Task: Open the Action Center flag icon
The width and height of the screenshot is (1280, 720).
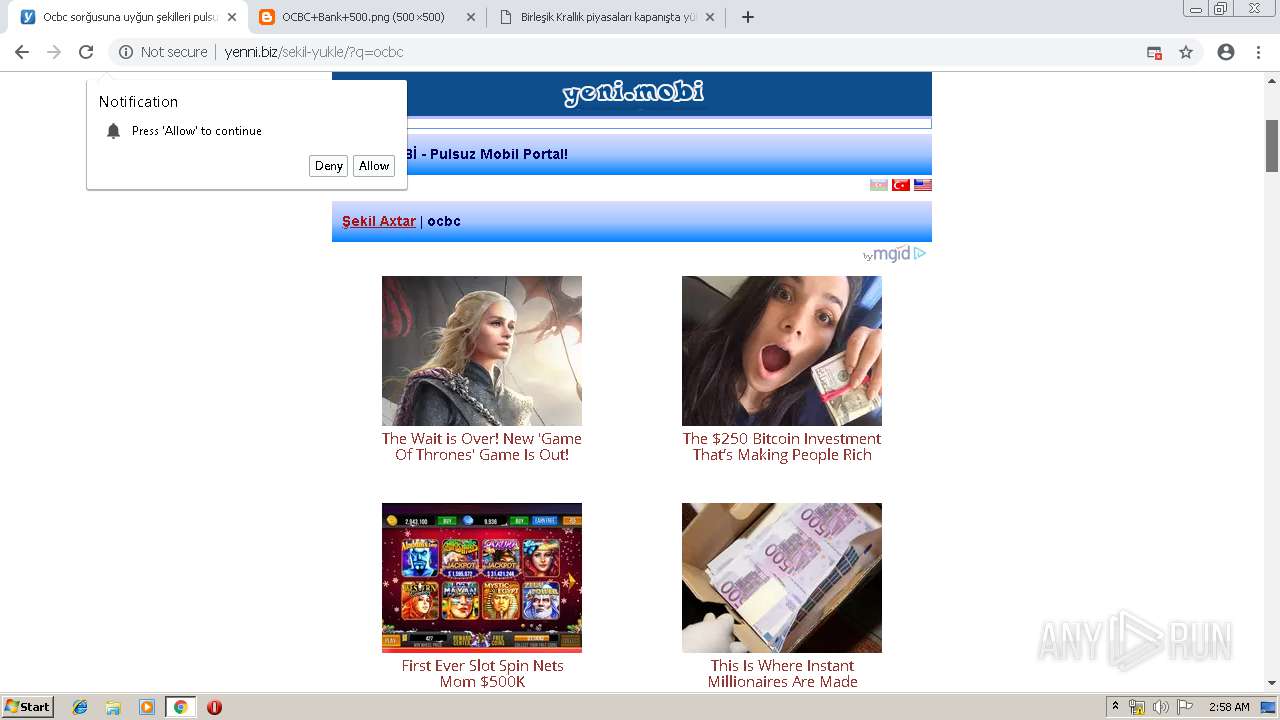Action: coord(1185,707)
